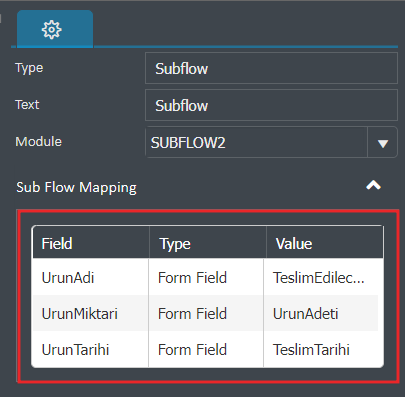Collapse the Sub Flow Mapping section
The image size is (405, 397).
point(373,185)
